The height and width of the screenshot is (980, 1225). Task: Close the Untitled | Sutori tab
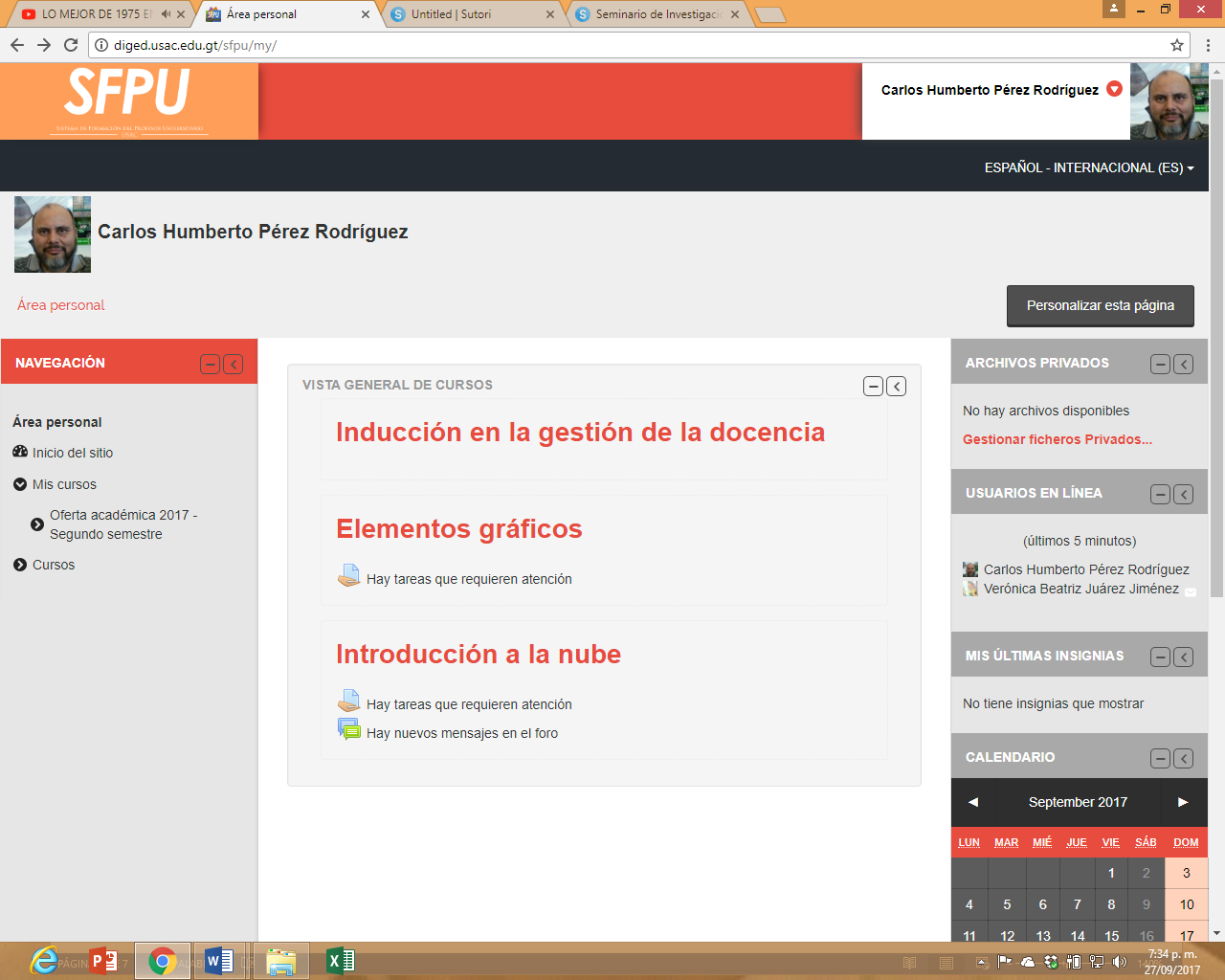pos(550,14)
